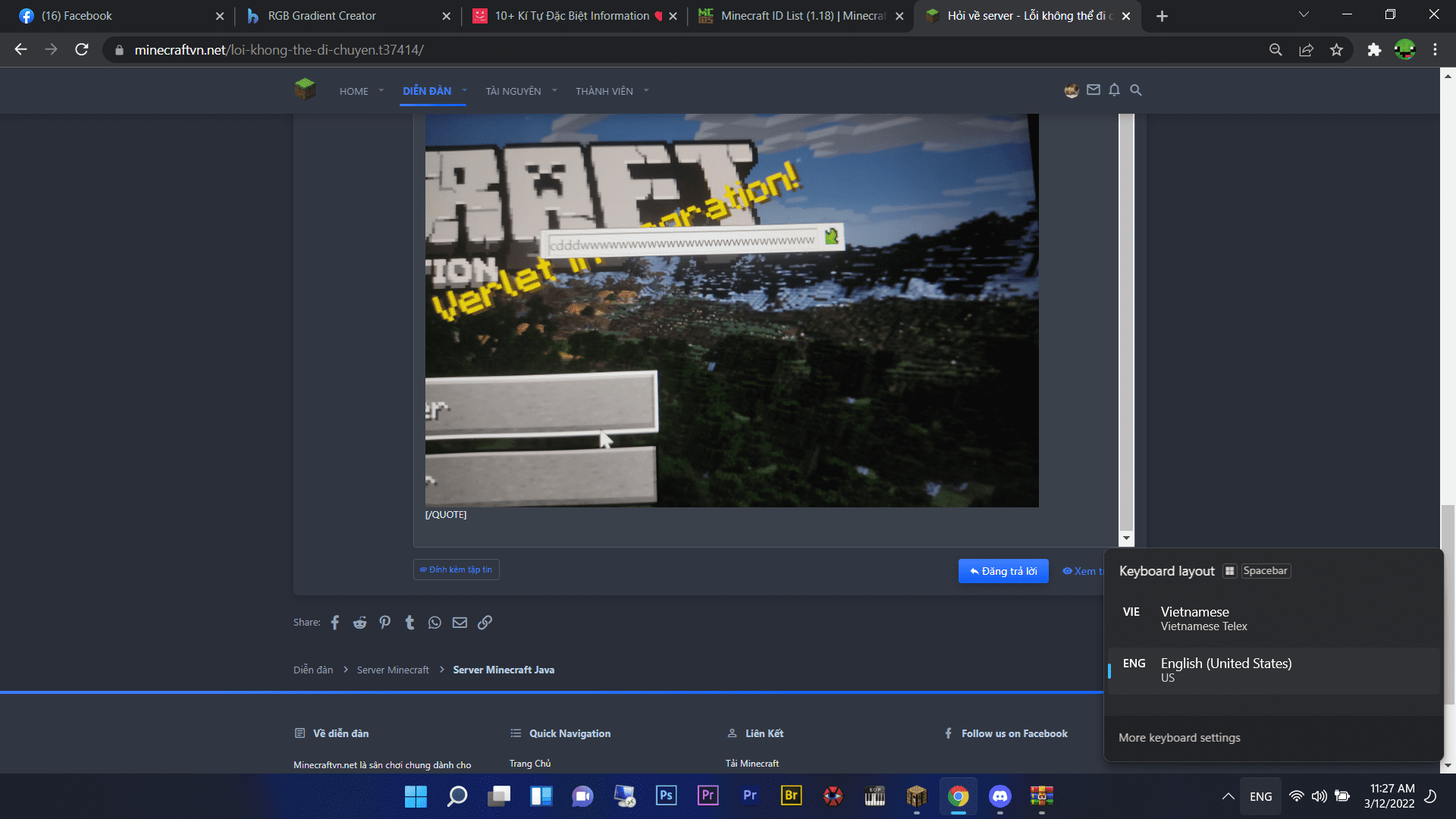Click the address bar URL field
Image resolution: width=1456 pixels, height=819 pixels.
[682, 50]
